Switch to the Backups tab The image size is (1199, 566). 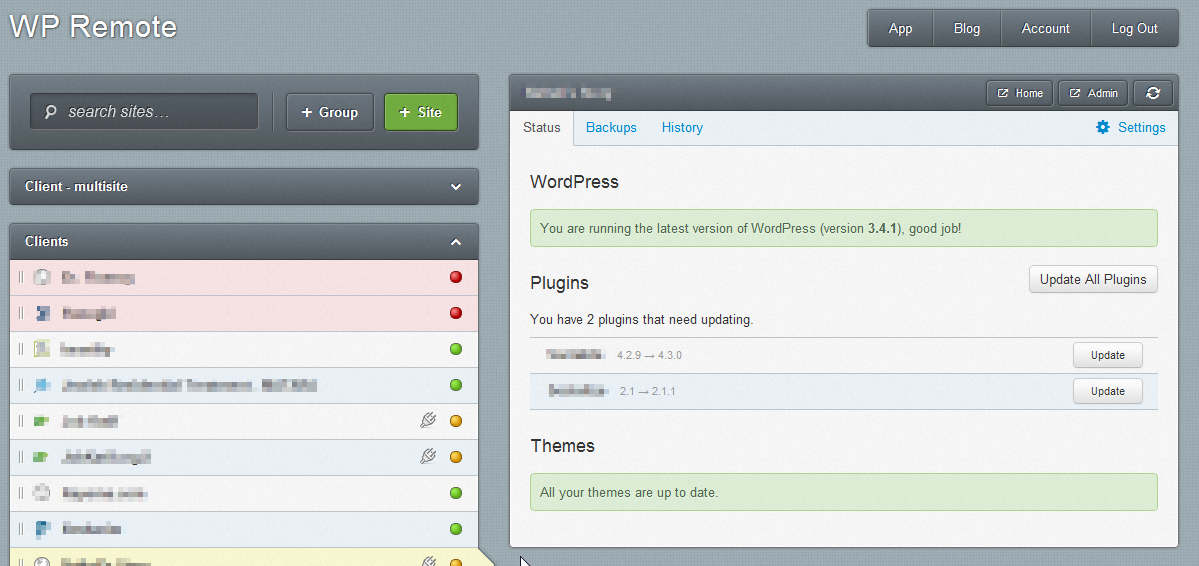611,127
